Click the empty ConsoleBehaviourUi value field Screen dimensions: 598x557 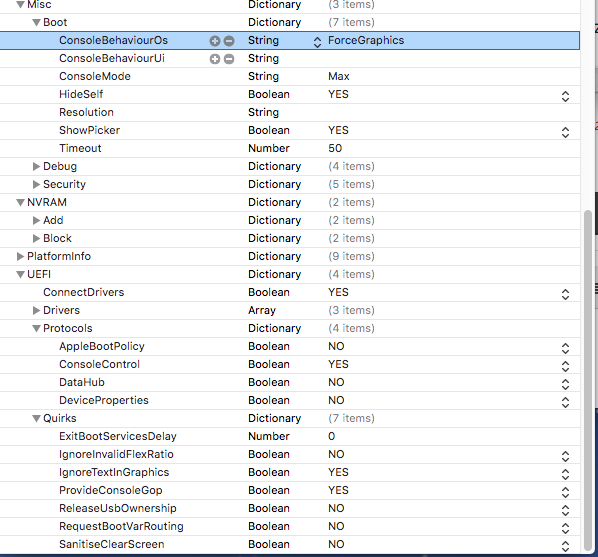pyautogui.click(x=452, y=58)
